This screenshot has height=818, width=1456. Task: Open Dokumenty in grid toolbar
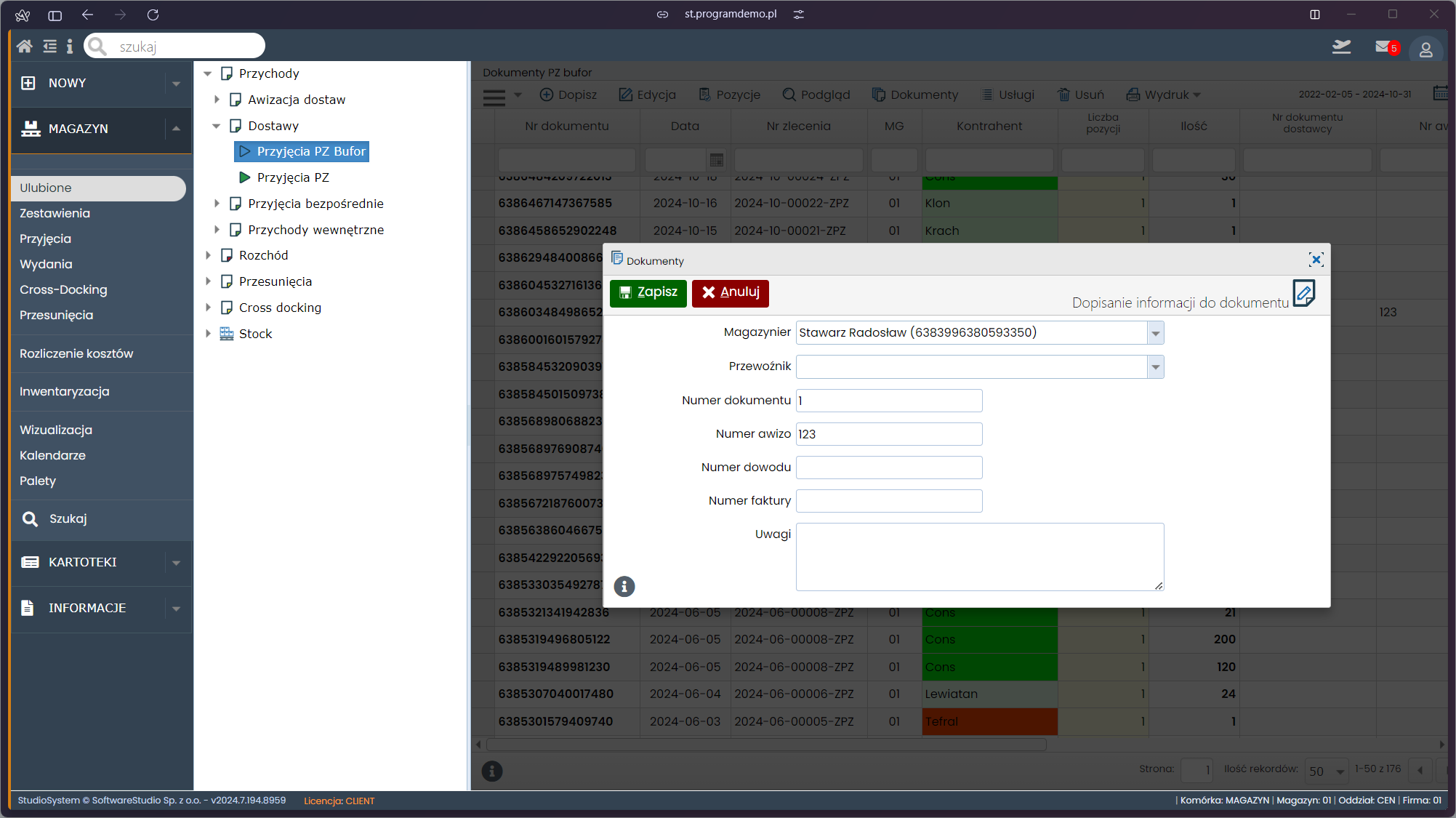point(915,95)
